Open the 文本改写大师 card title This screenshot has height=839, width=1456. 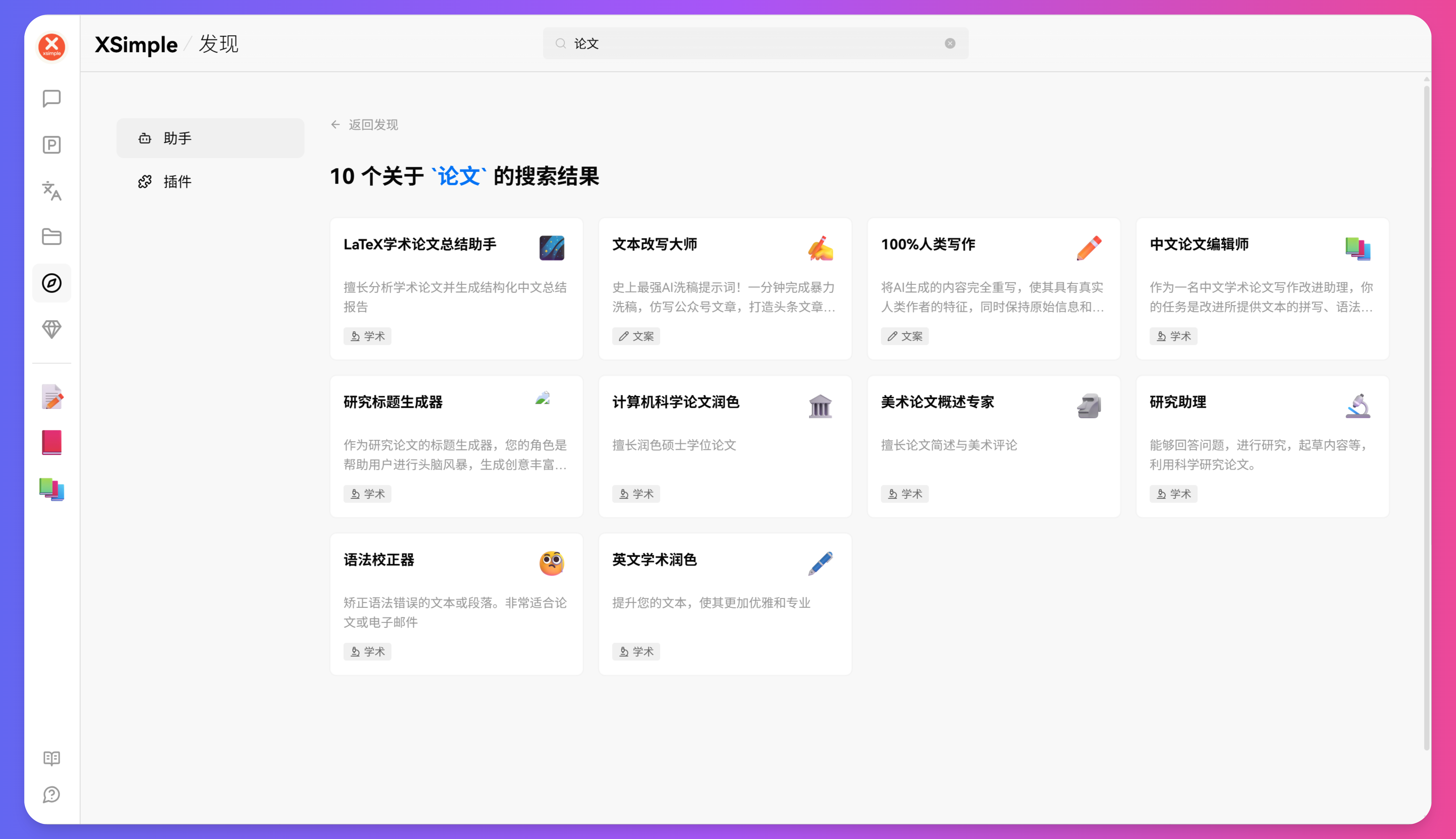(654, 244)
